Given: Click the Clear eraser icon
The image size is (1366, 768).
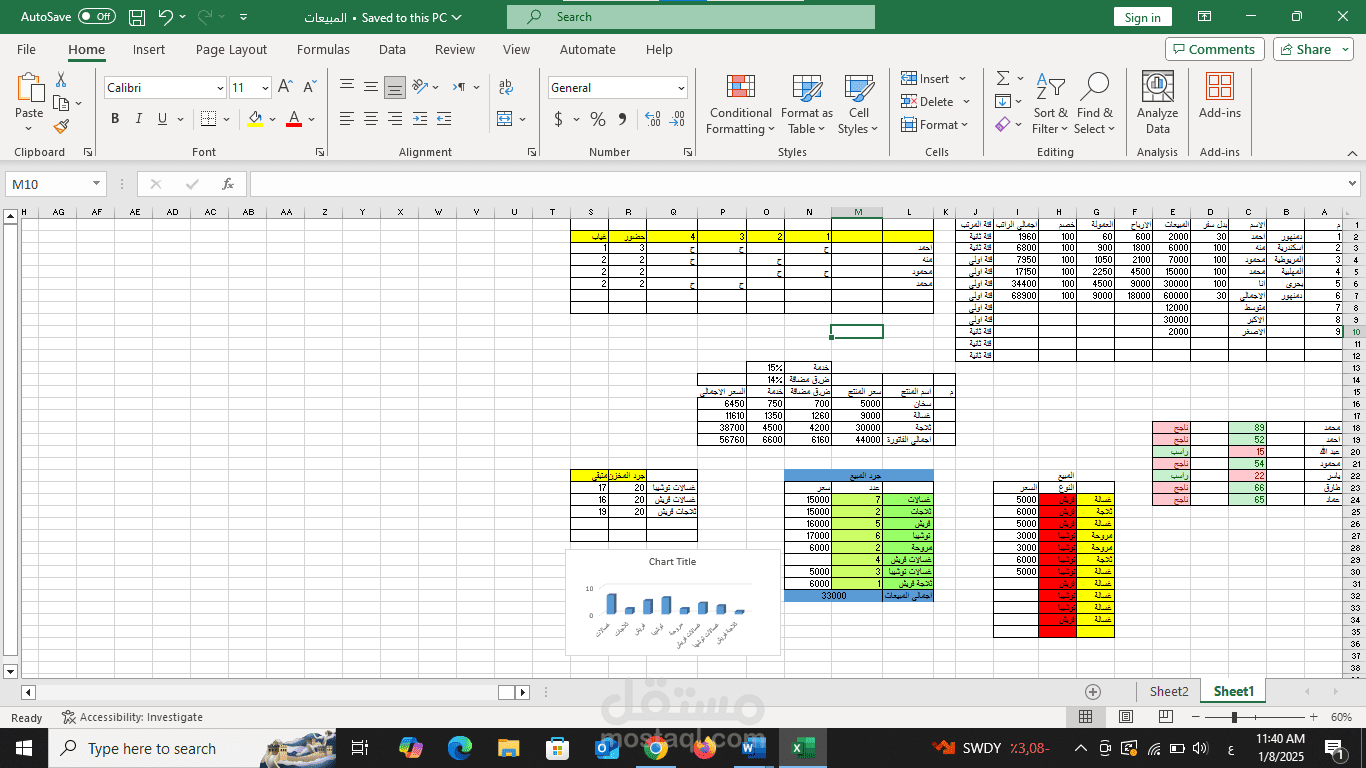Looking at the screenshot, I should point(1002,125).
